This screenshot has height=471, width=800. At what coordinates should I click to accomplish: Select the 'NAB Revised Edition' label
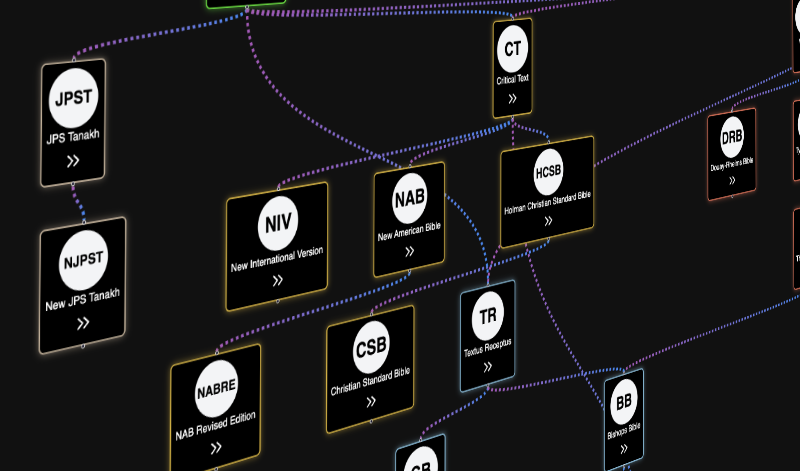(215, 426)
